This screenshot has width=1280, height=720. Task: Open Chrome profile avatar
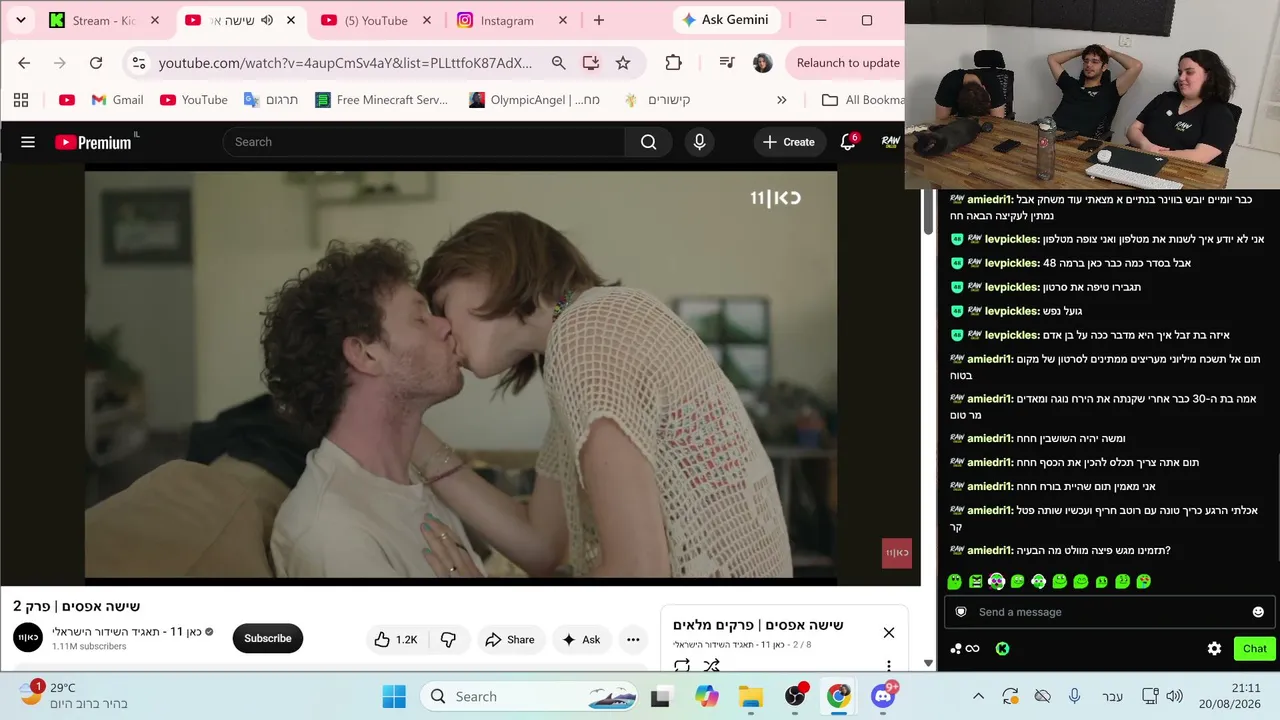click(762, 63)
